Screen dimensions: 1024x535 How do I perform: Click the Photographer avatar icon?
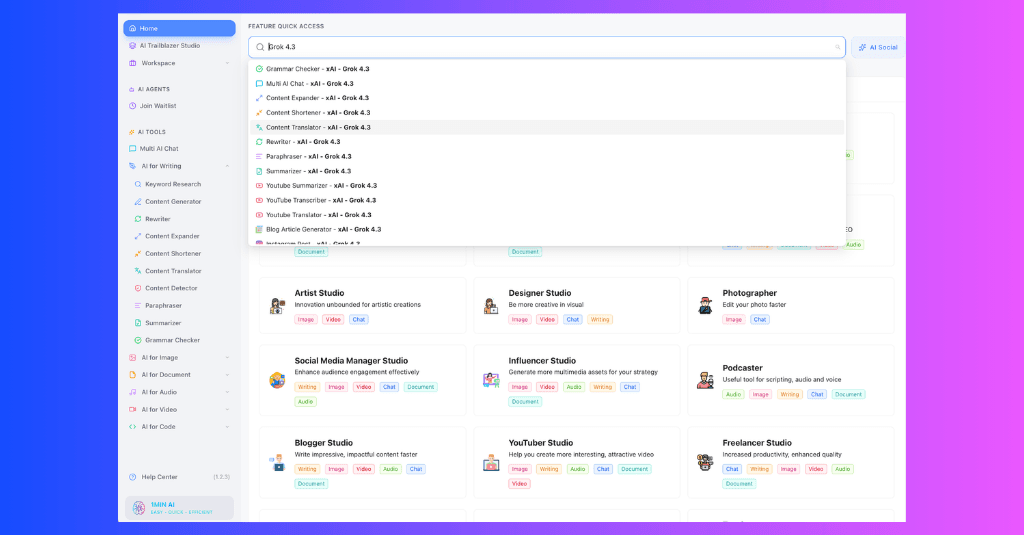pyautogui.click(x=705, y=306)
